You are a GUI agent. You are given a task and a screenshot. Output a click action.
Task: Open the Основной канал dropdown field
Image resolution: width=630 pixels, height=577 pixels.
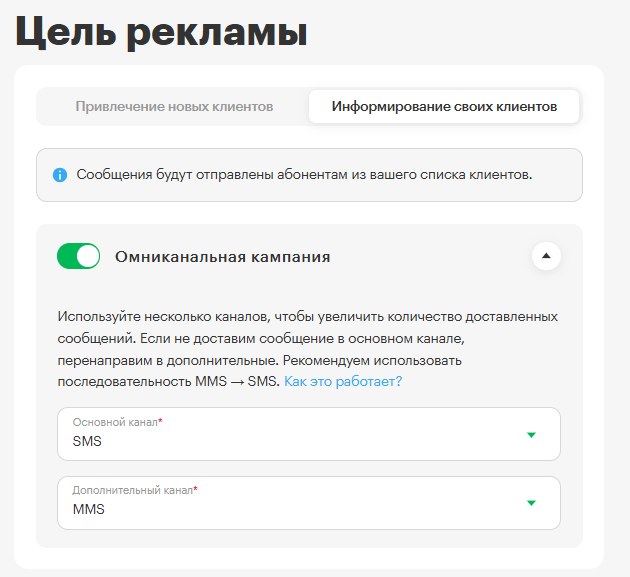300,434
